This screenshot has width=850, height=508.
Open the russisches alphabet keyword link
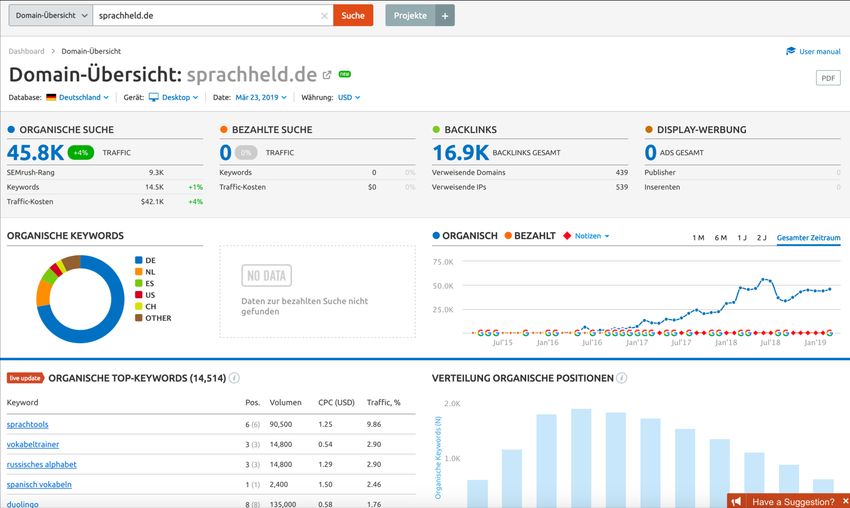tap(42, 465)
